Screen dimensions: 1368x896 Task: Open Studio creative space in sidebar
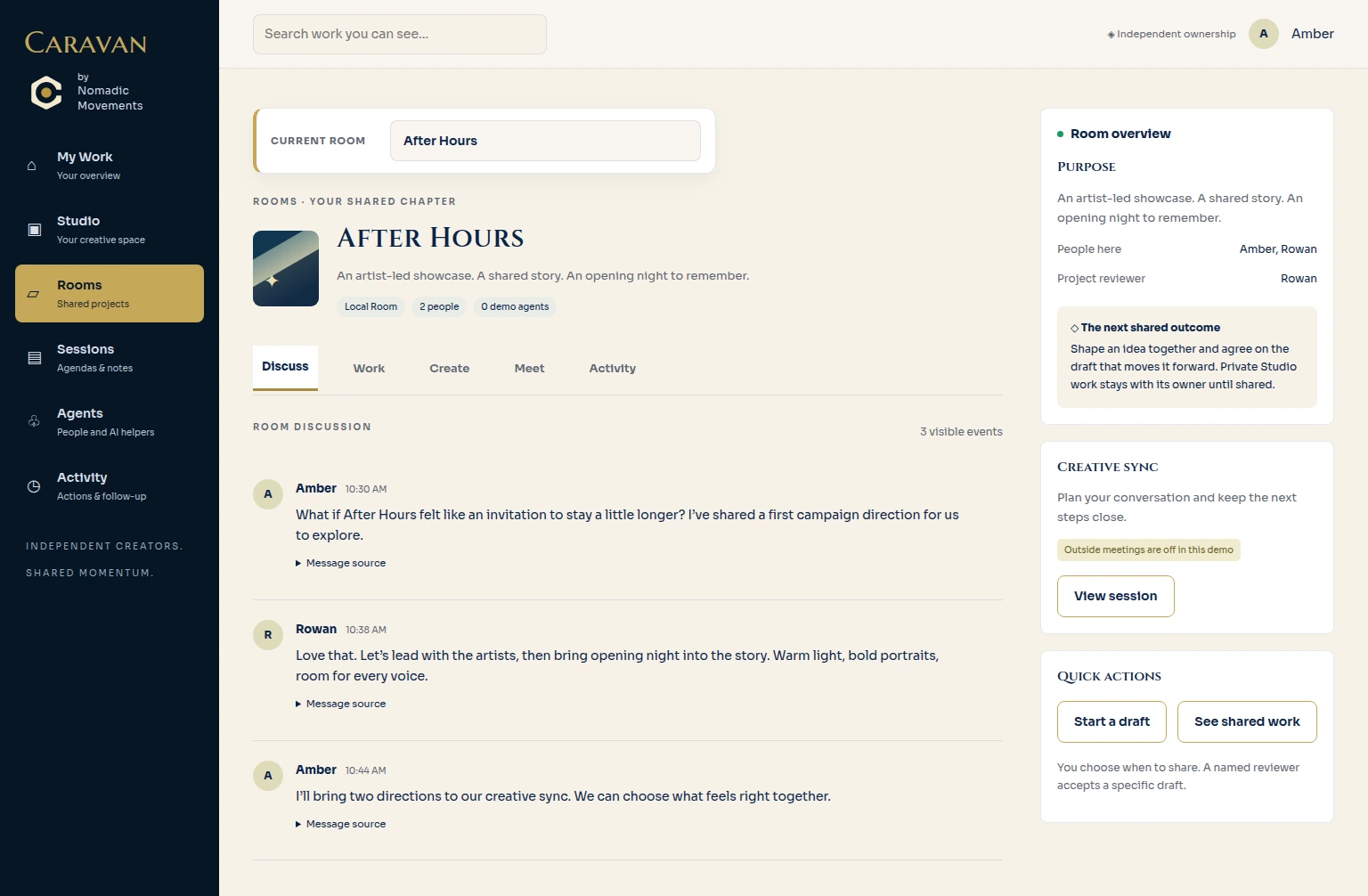pos(110,230)
